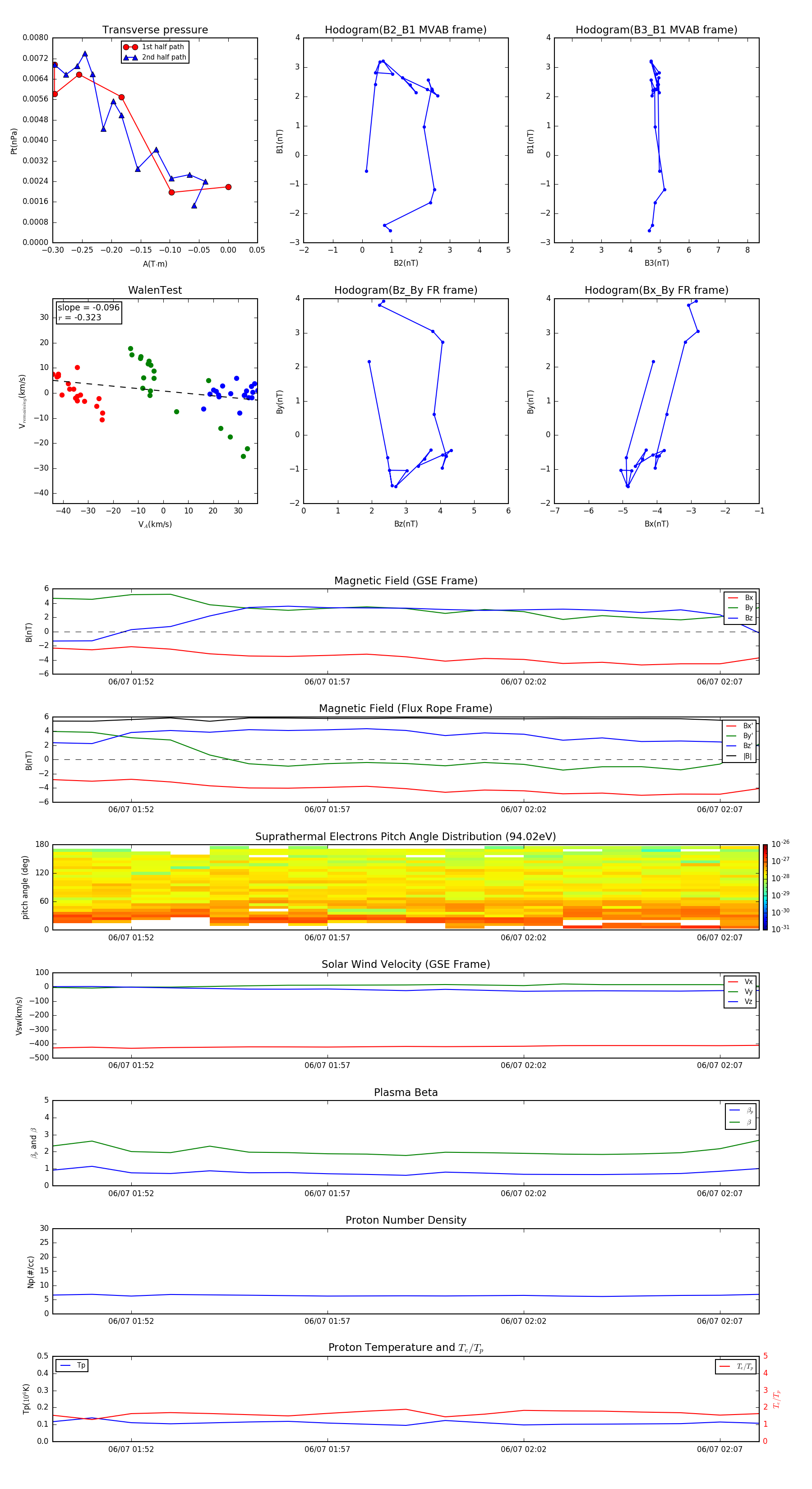Click the 'A(T·m)' axis label
The width and height of the screenshot is (812, 1489).
[155, 264]
